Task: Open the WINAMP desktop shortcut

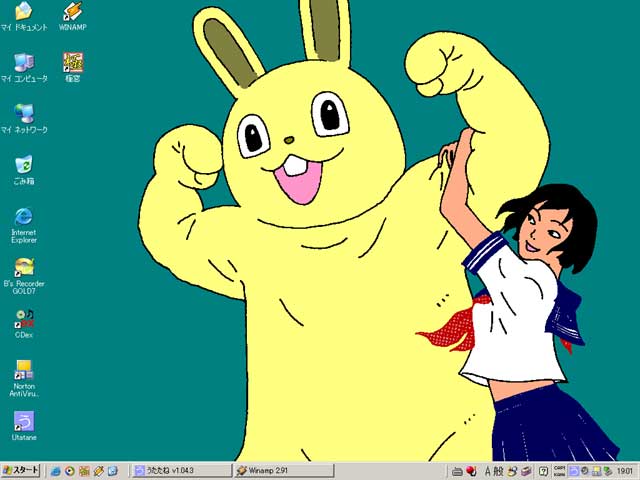Action: pos(72,12)
